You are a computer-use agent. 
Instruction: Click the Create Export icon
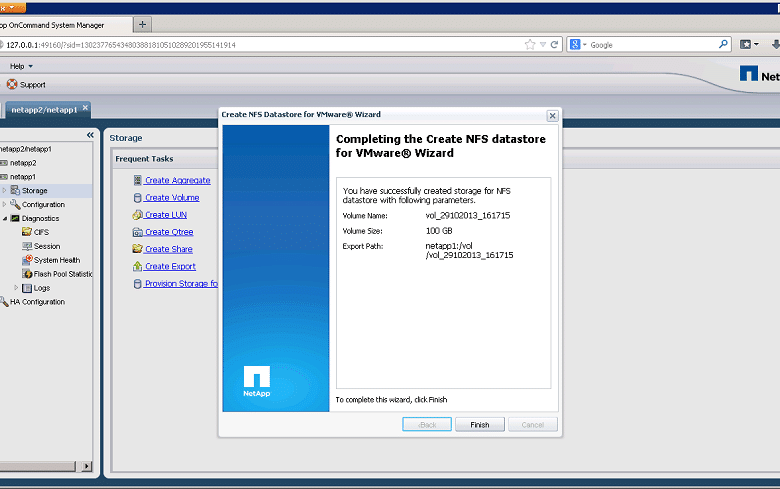[138, 266]
